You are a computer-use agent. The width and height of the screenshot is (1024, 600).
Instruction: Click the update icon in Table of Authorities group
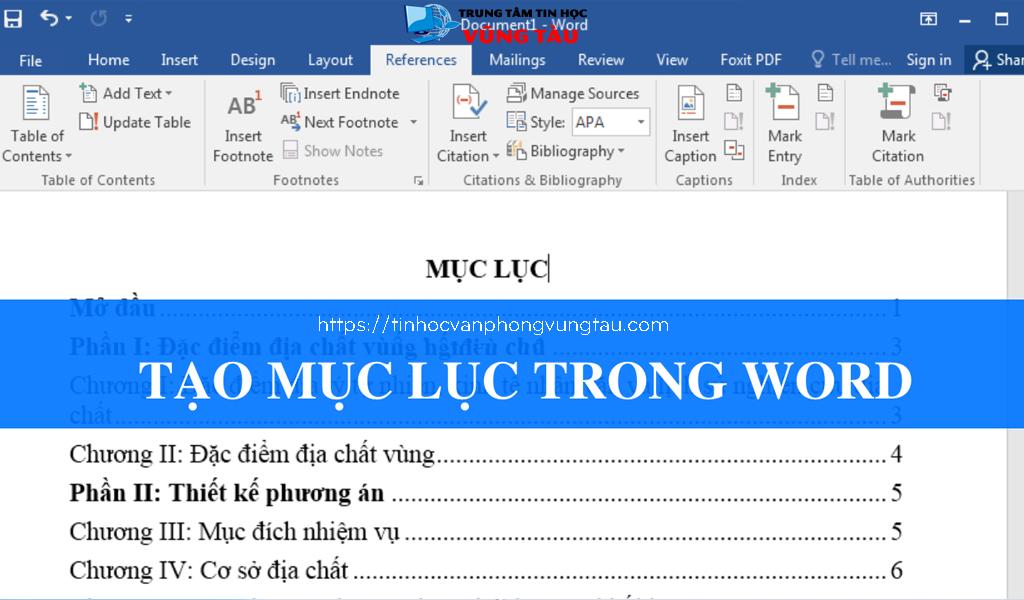[942, 121]
